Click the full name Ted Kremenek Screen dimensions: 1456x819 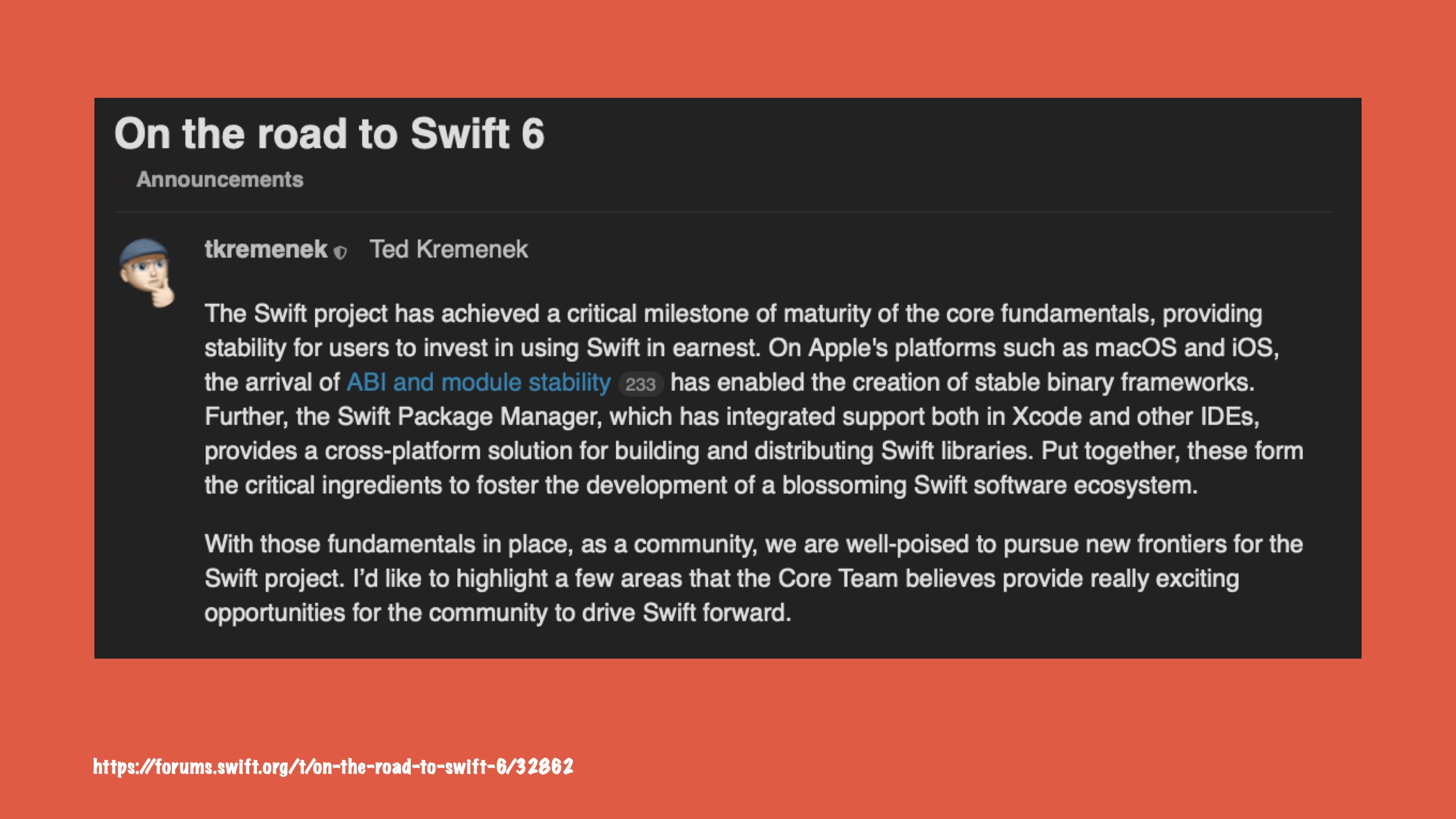coord(449,249)
